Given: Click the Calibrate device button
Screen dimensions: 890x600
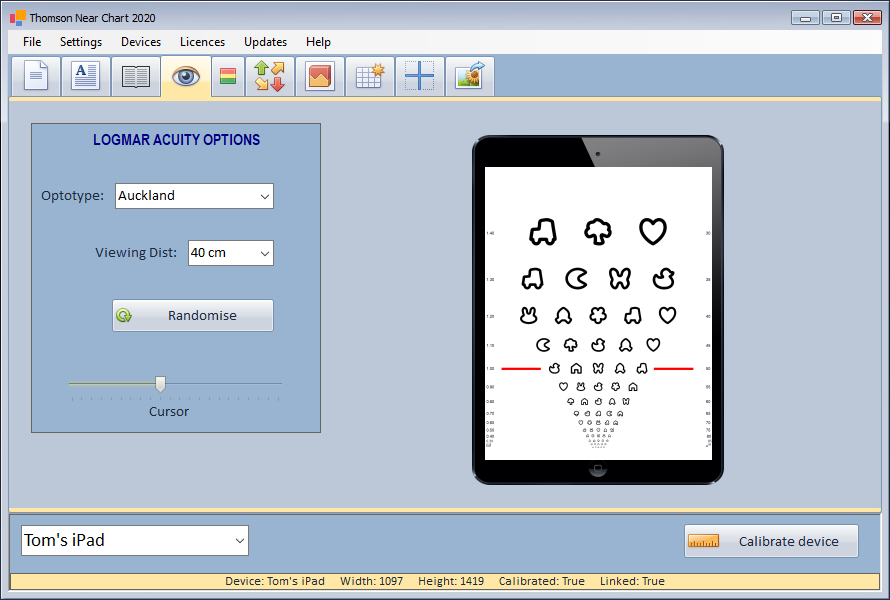Looking at the screenshot, I should pyautogui.click(x=771, y=541).
